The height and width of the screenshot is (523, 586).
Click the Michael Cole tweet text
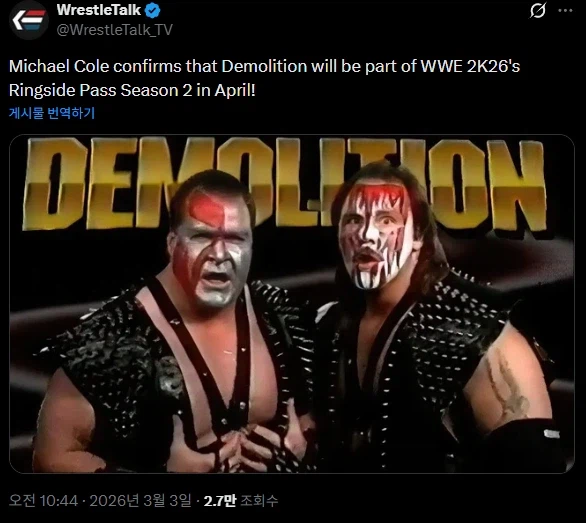click(x=264, y=78)
